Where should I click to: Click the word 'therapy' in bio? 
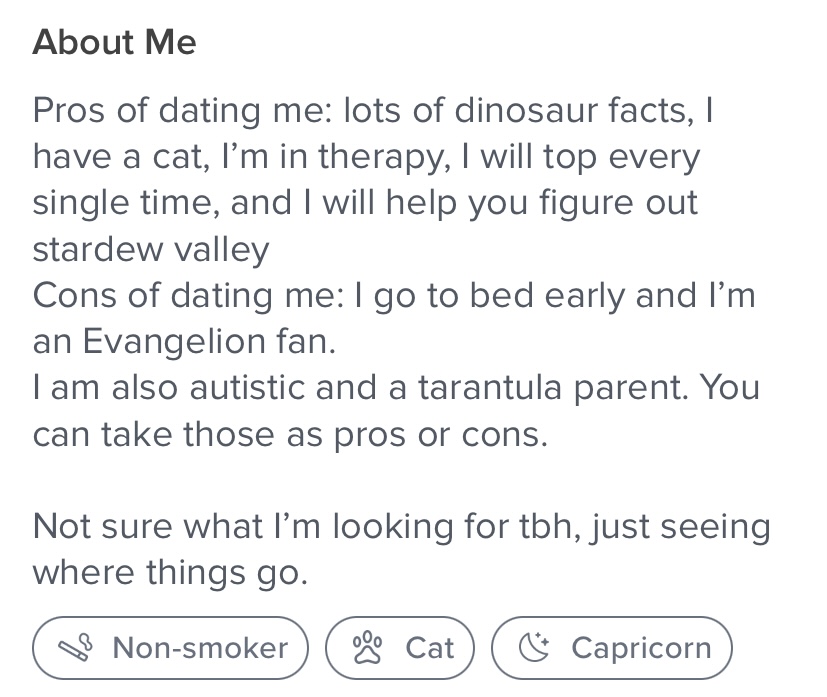point(384,157)
